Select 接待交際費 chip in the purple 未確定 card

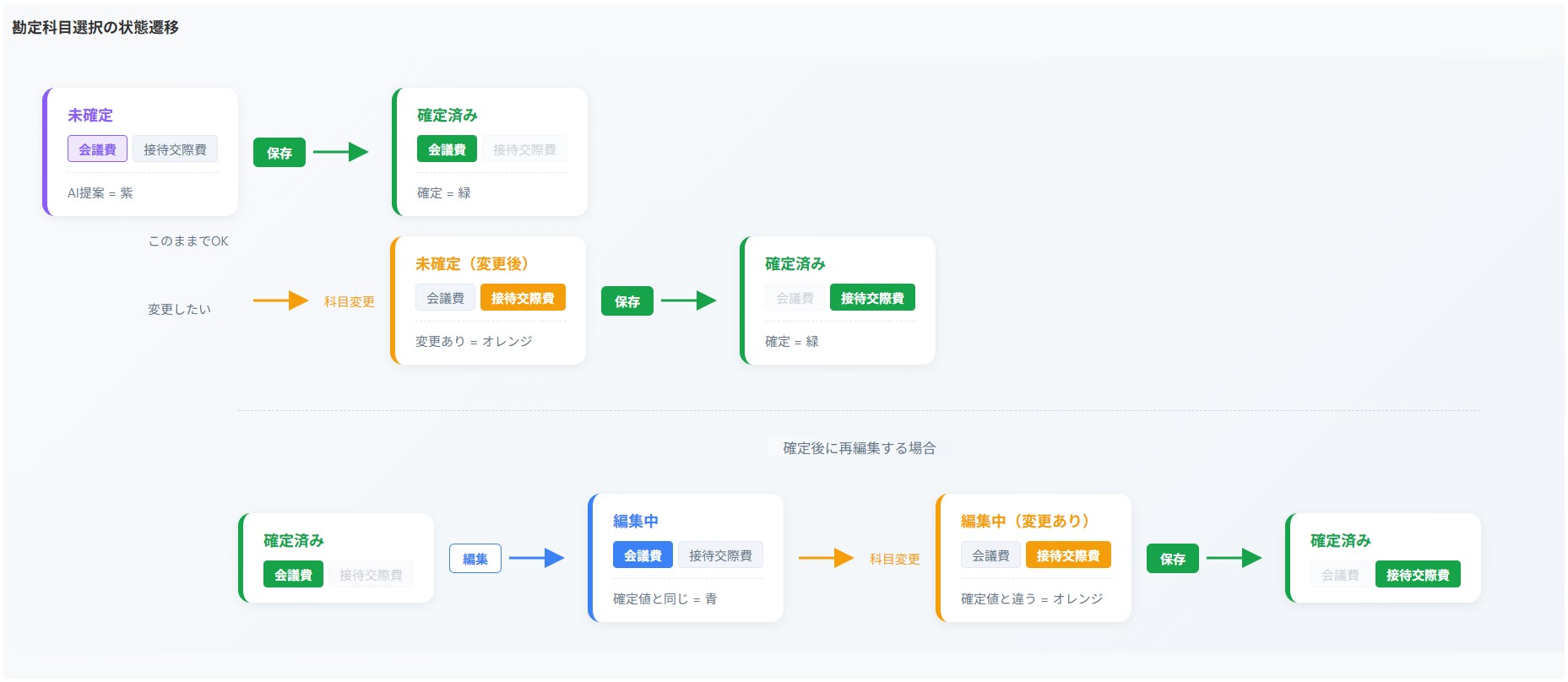(x=175, y=149)
